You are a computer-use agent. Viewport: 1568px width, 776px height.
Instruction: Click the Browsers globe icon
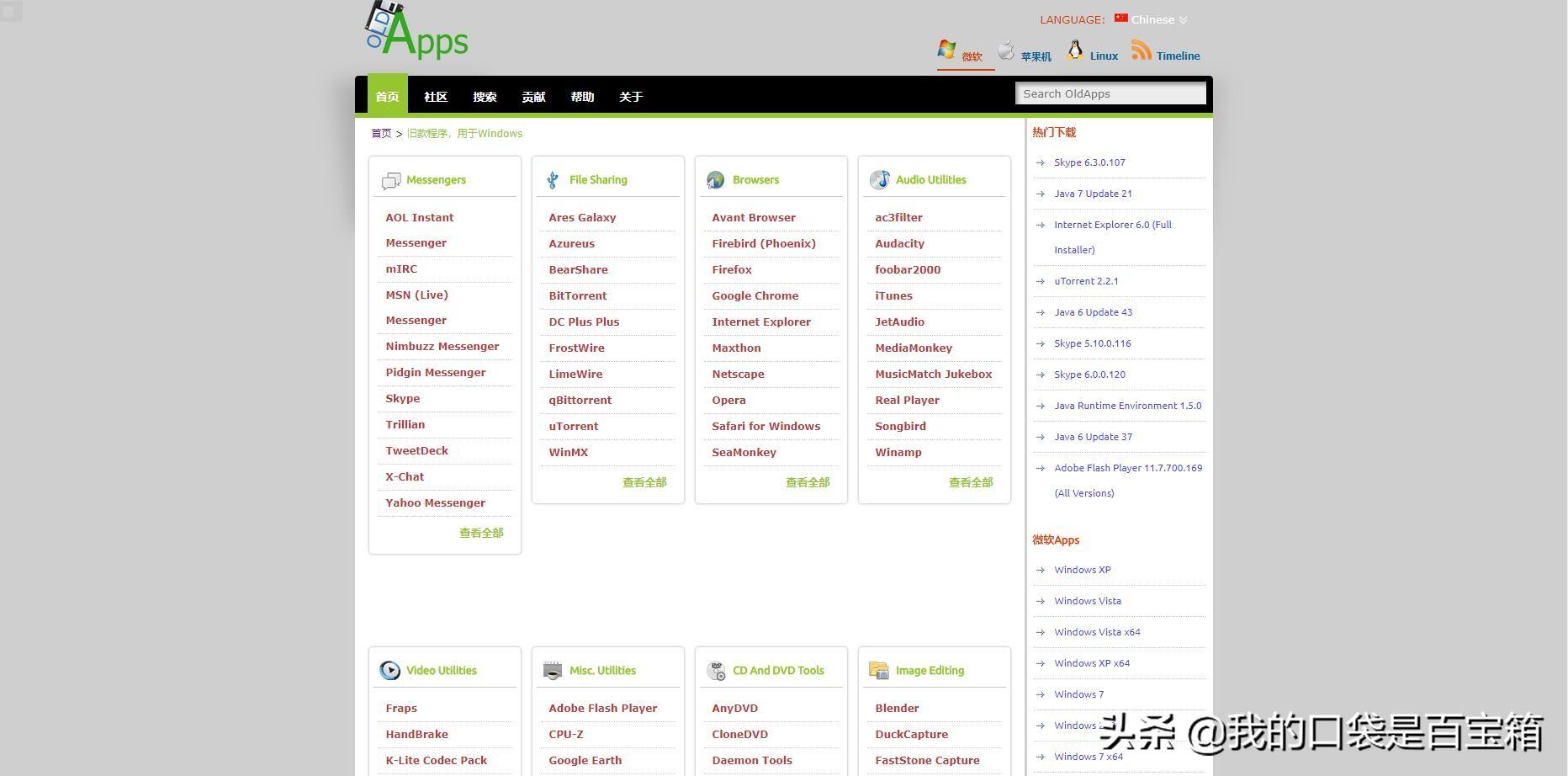(716, 180)
